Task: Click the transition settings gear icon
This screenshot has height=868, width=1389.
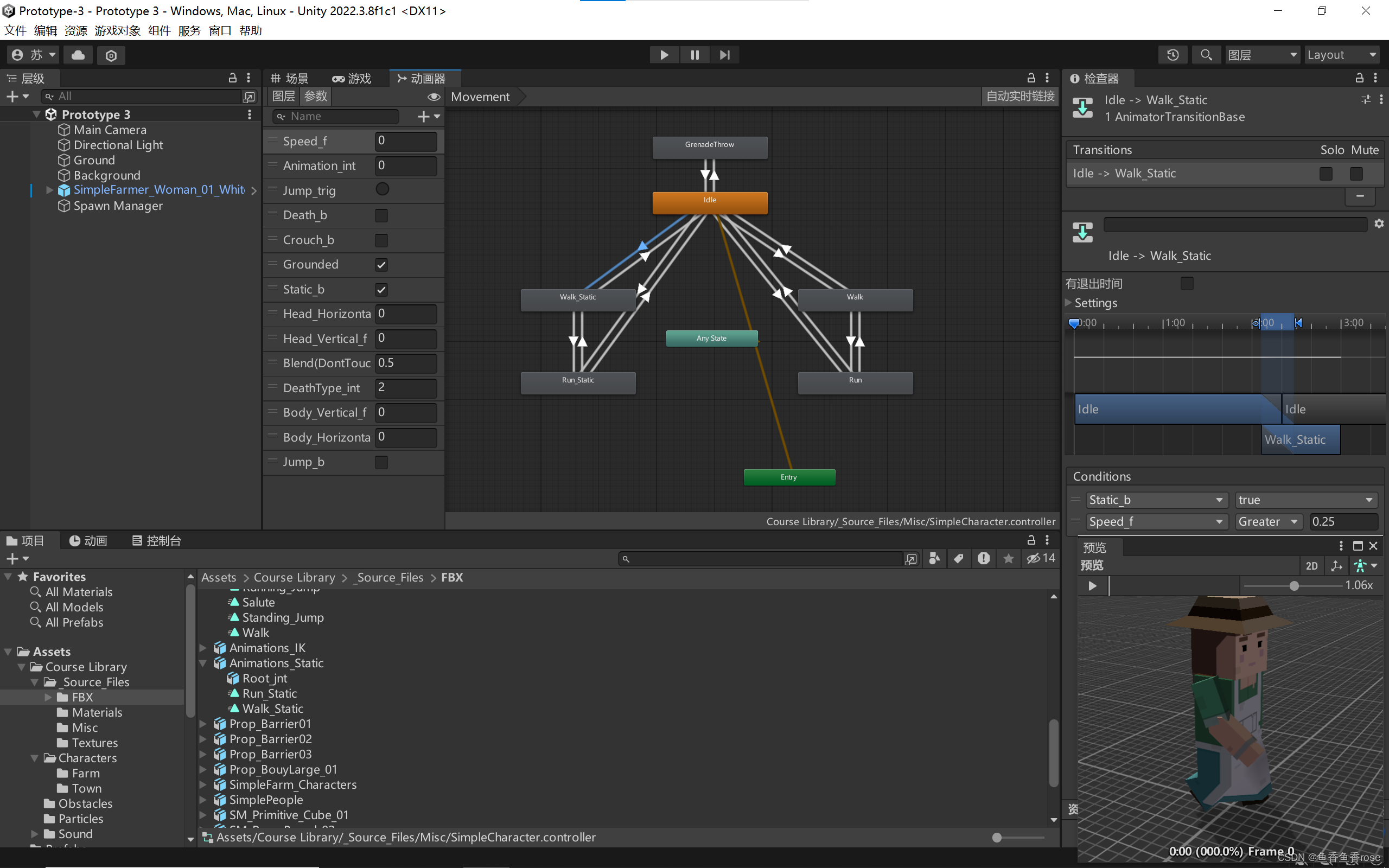Action: 1379,224
